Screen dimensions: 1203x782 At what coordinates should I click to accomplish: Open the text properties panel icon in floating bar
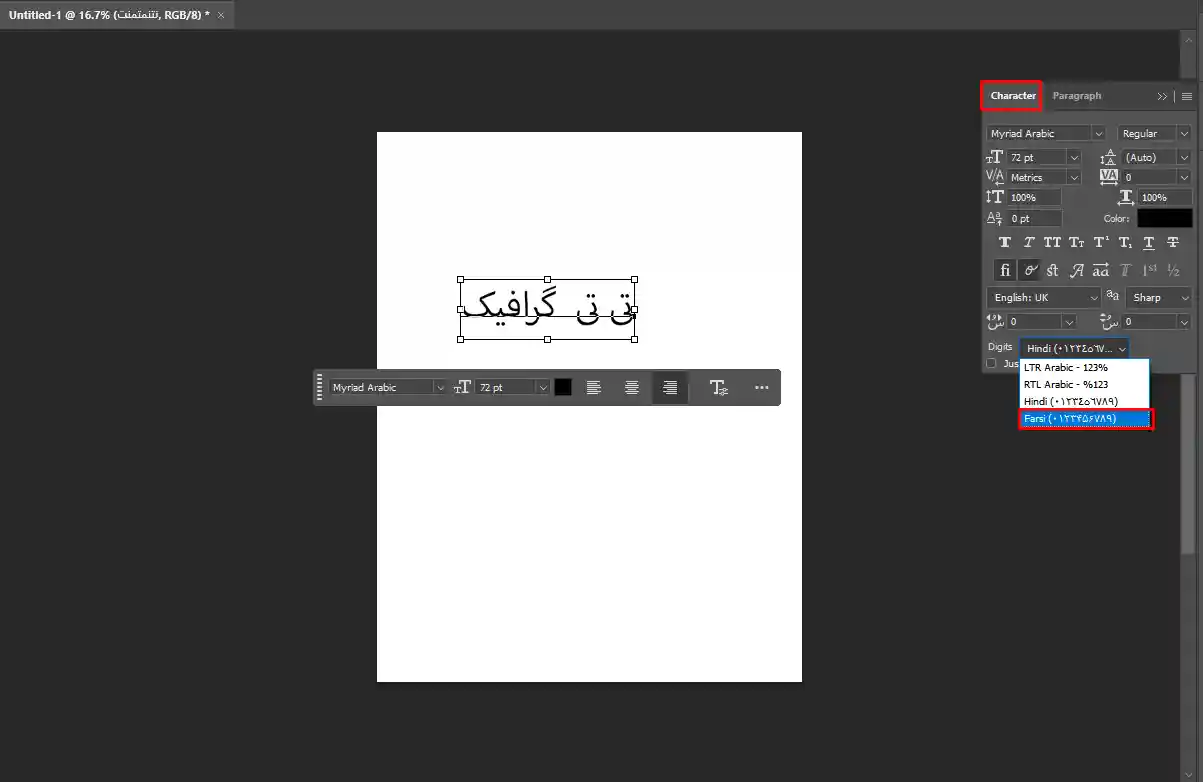coord(718,388)
